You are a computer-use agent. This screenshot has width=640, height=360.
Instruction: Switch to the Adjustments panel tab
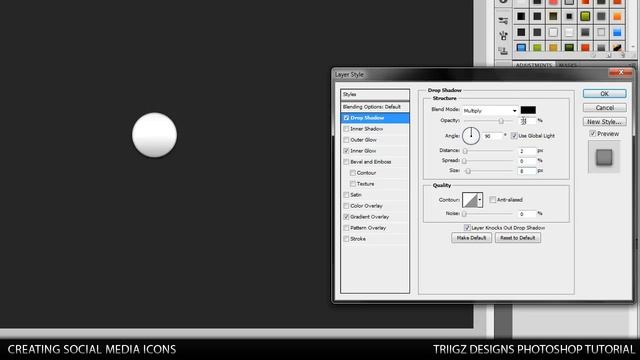(533, 65)
